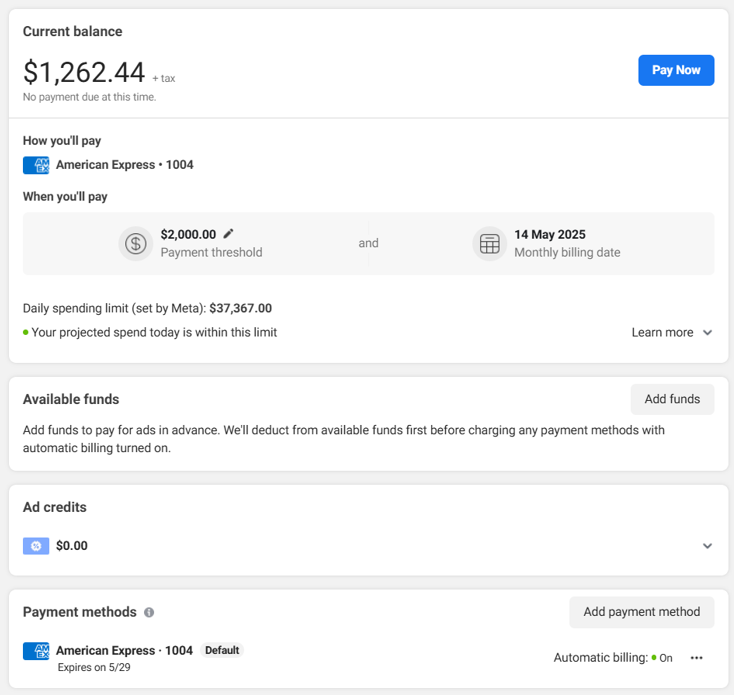Click the info icon next to Payment methods
Image resolution: width=734 pixels, height=695 pixels.
[149, 612]
